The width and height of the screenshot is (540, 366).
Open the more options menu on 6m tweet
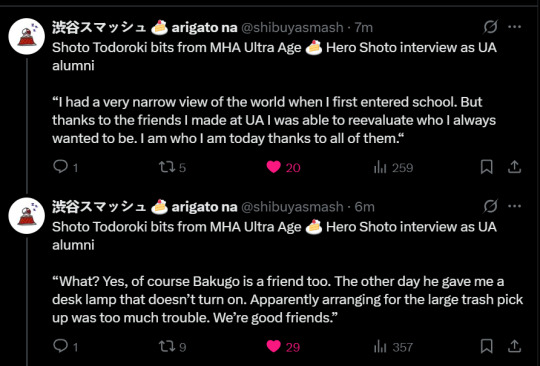point(515,206)
